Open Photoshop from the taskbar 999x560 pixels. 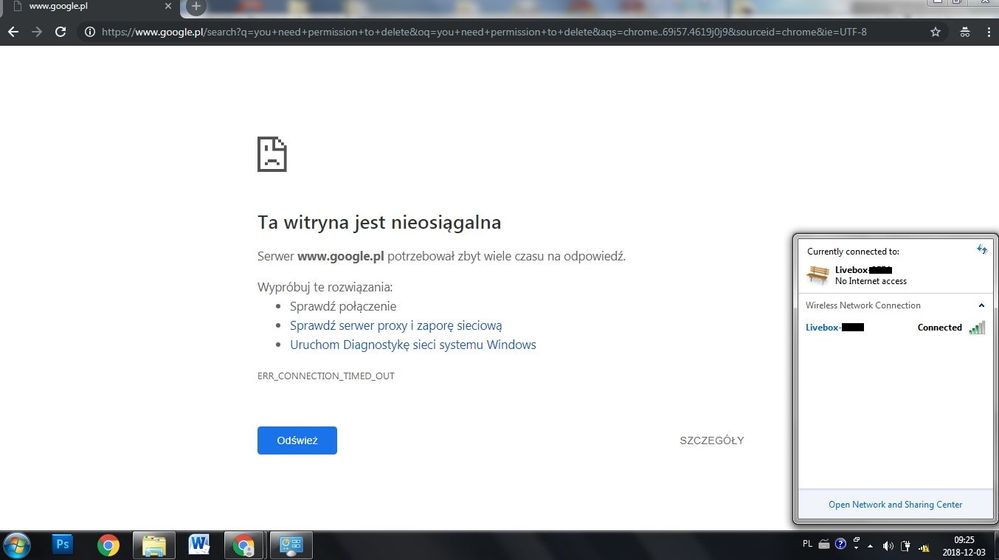(x=62, y=545)
